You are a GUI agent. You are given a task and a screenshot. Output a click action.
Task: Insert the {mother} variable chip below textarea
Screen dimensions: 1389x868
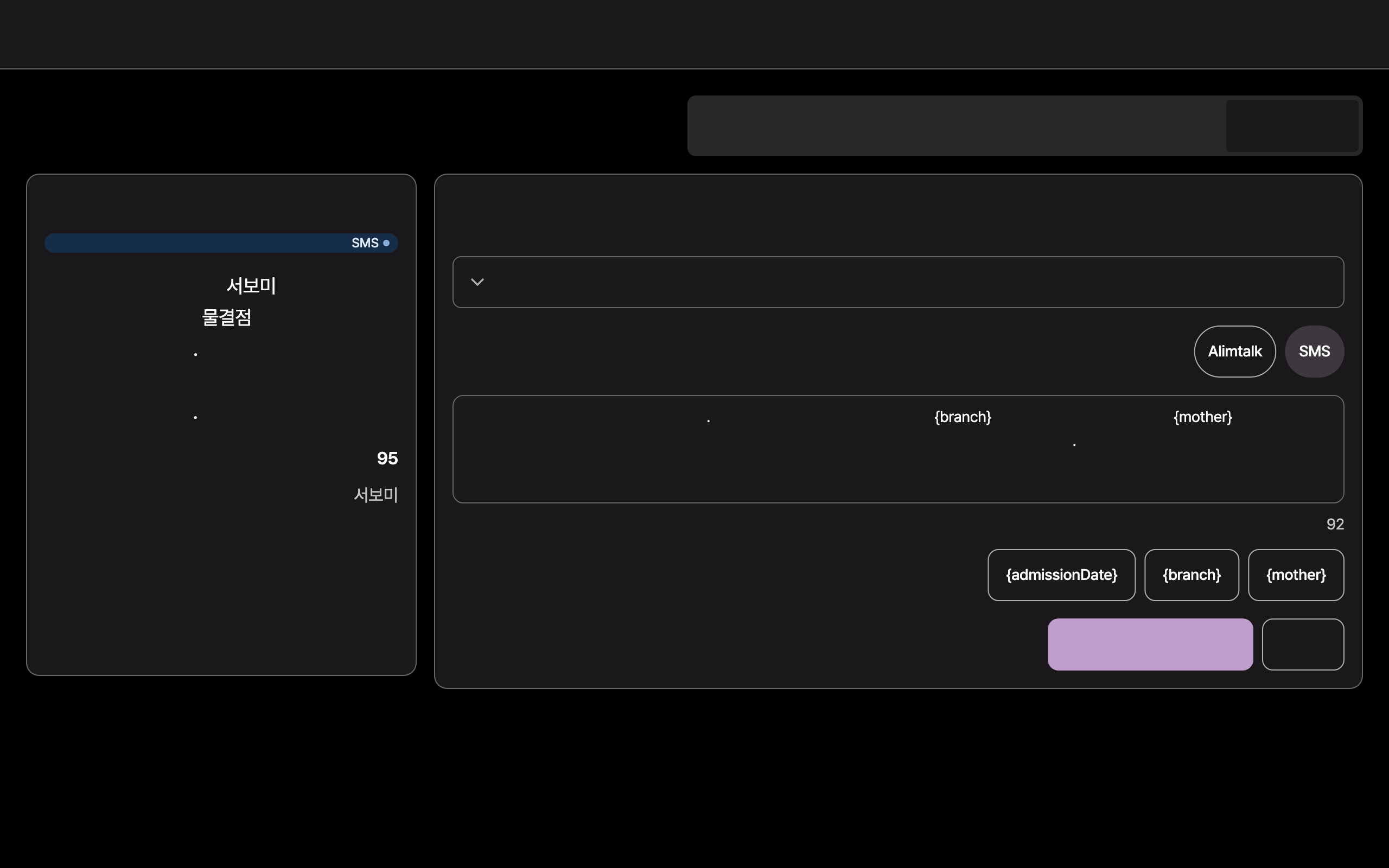pos(1296,575)
